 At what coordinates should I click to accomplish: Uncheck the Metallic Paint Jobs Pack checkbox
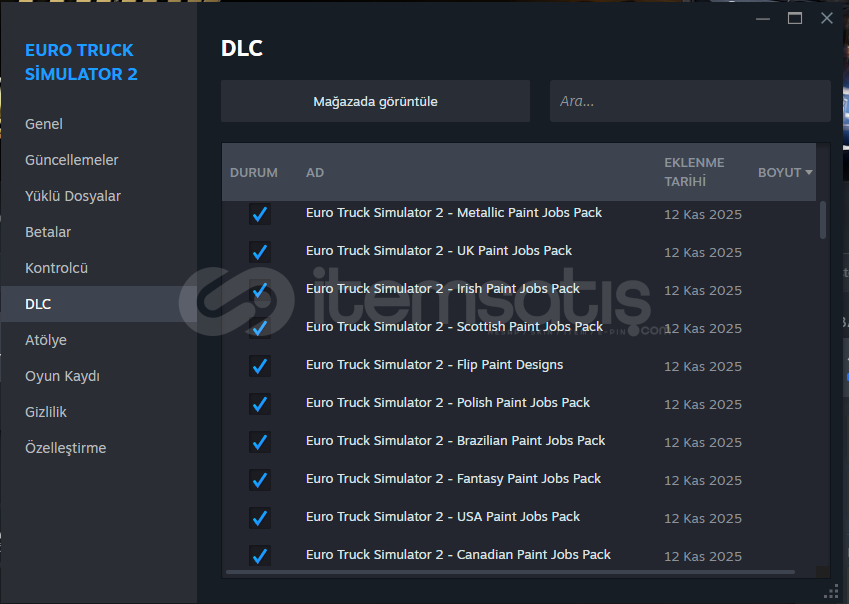pyautogui.click(x=260, y=214)
